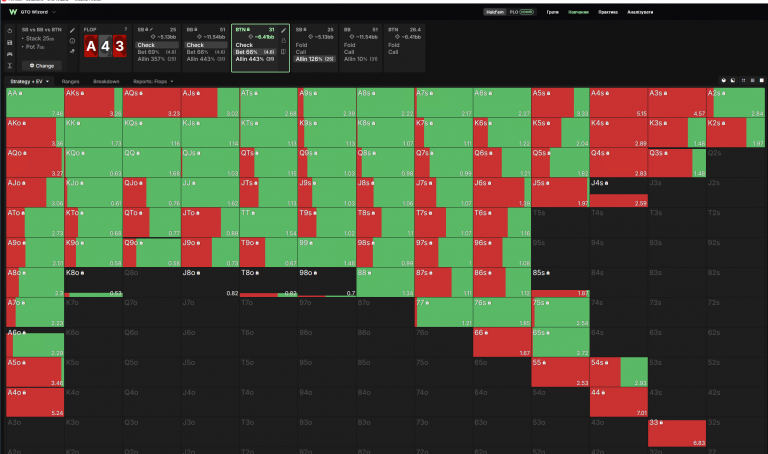Click the Ace card in FLOP board

[91, 47]
